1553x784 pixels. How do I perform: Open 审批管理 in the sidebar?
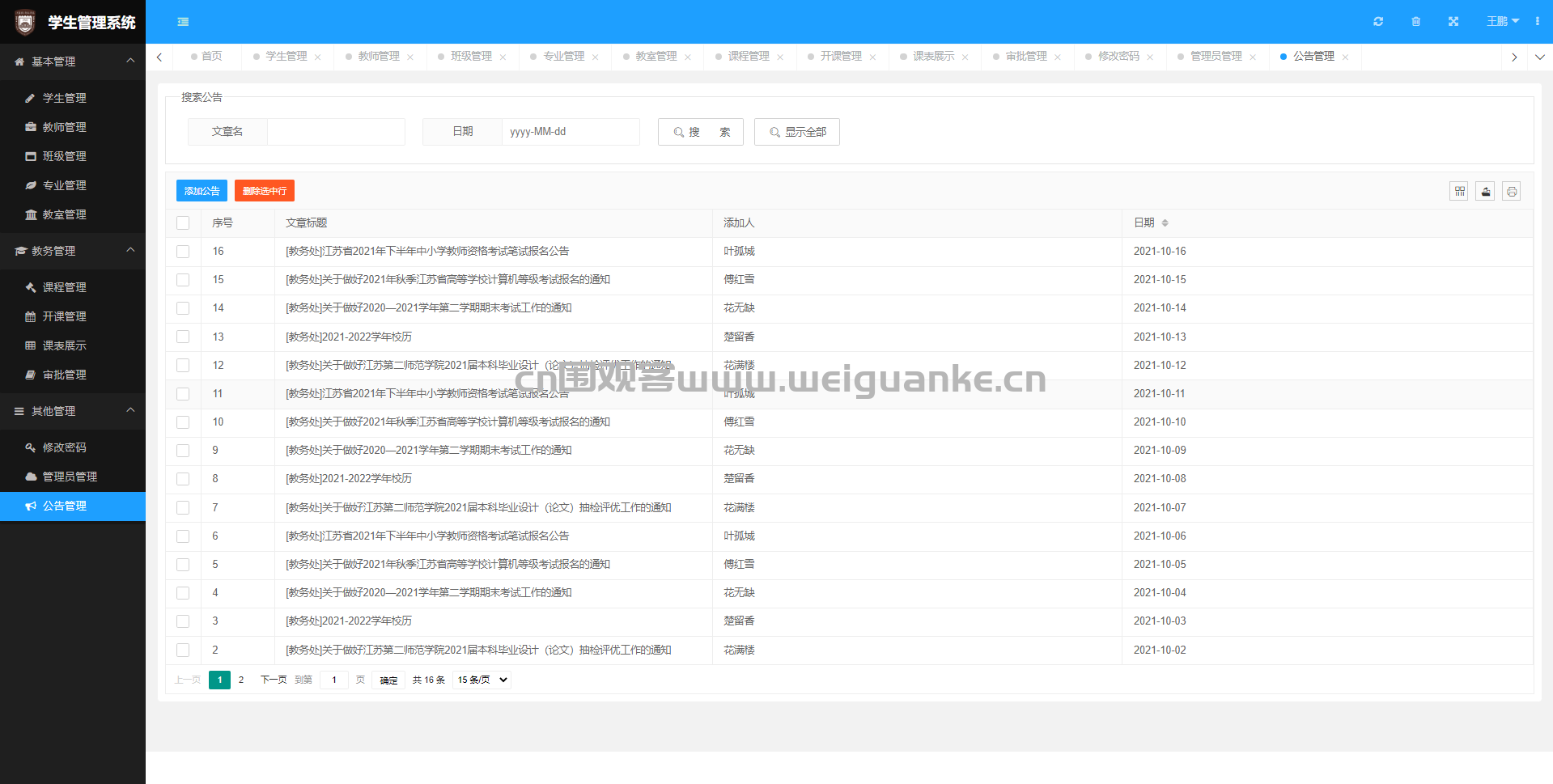pyautogui.click(x=73, y=375)
